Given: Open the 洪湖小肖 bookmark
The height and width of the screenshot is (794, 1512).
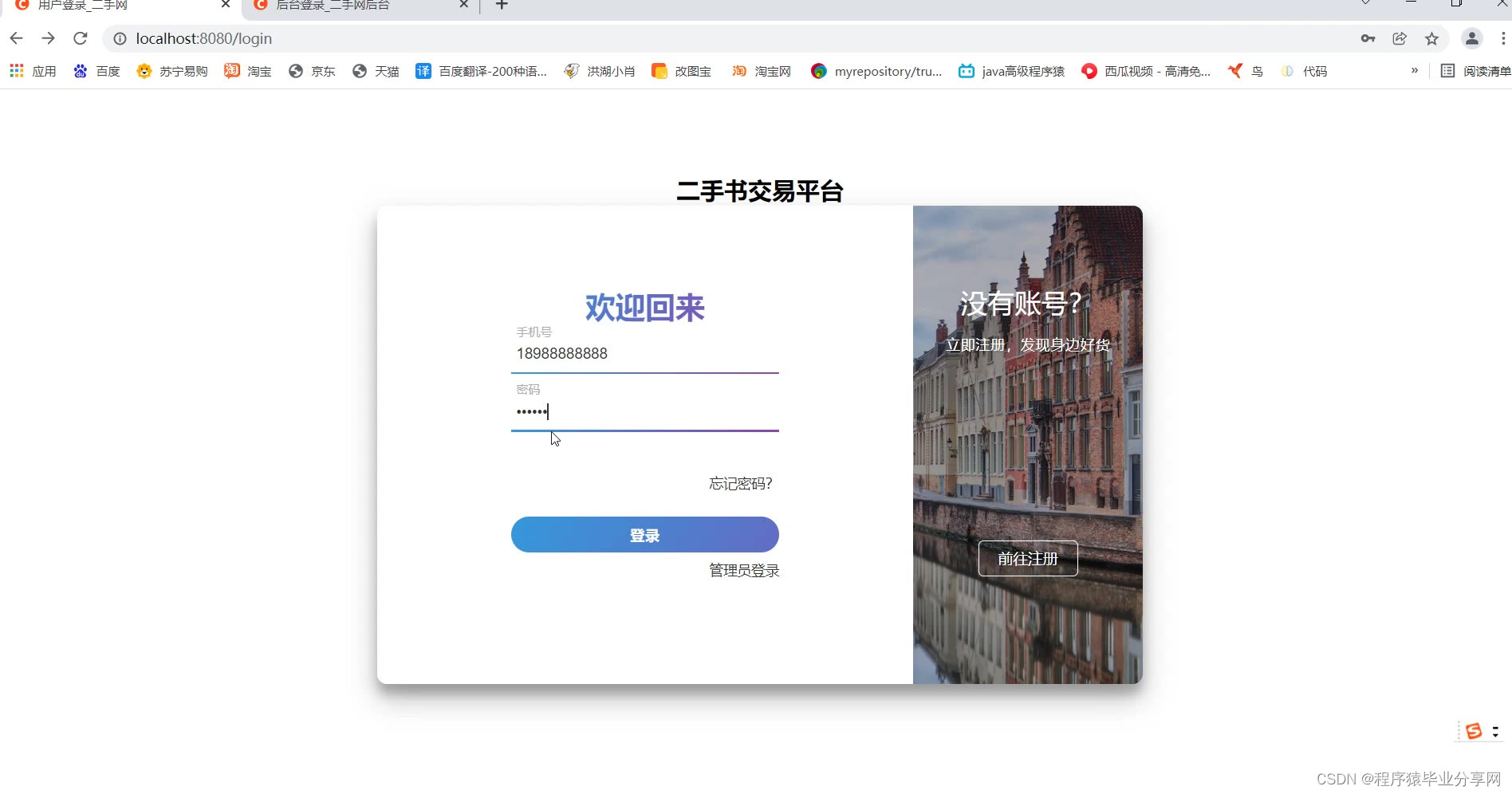Looking at the screenshot, I should point(599,71).
